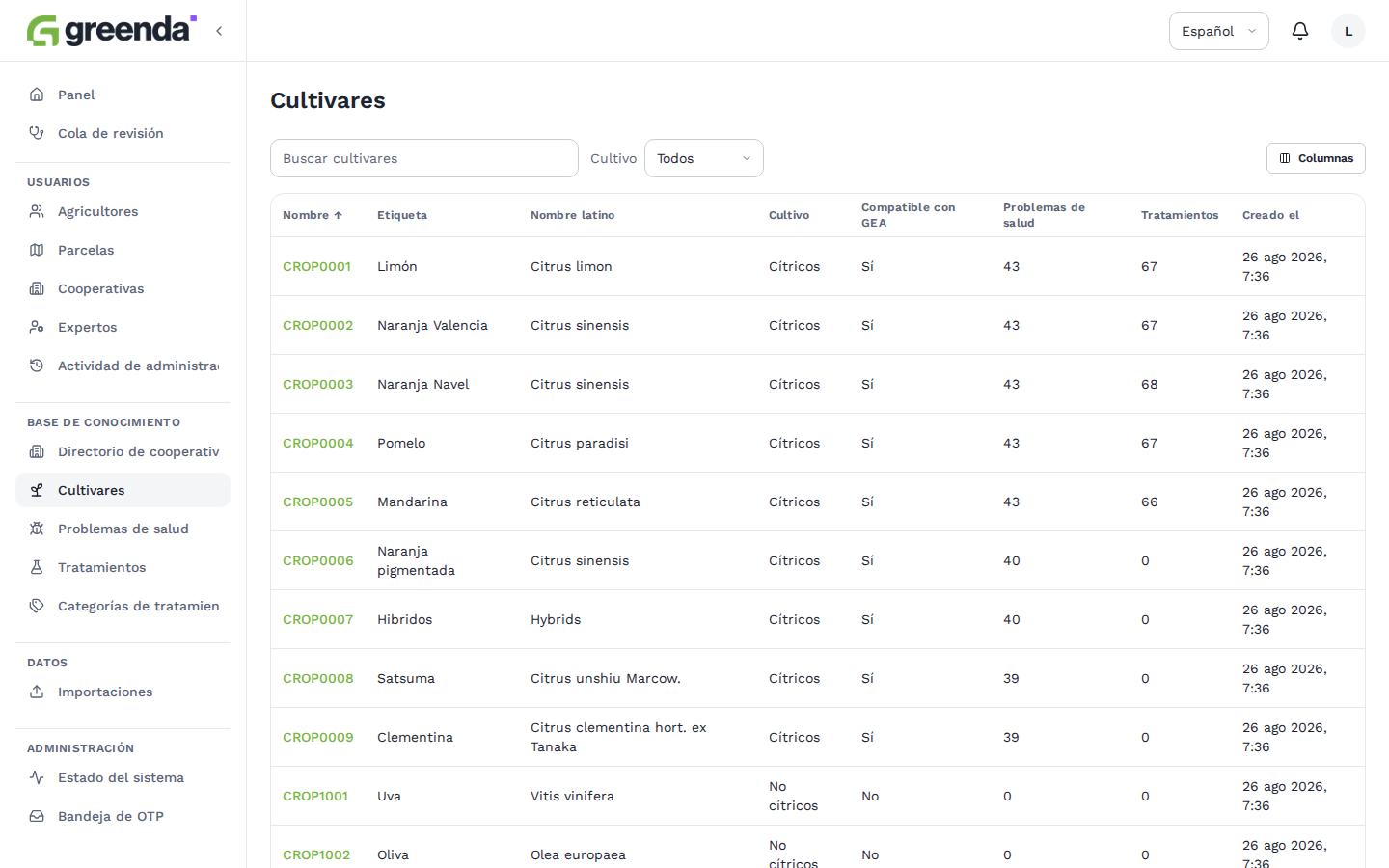Open the Español language dropdown
The image size is (1389, 868).
1219,31
